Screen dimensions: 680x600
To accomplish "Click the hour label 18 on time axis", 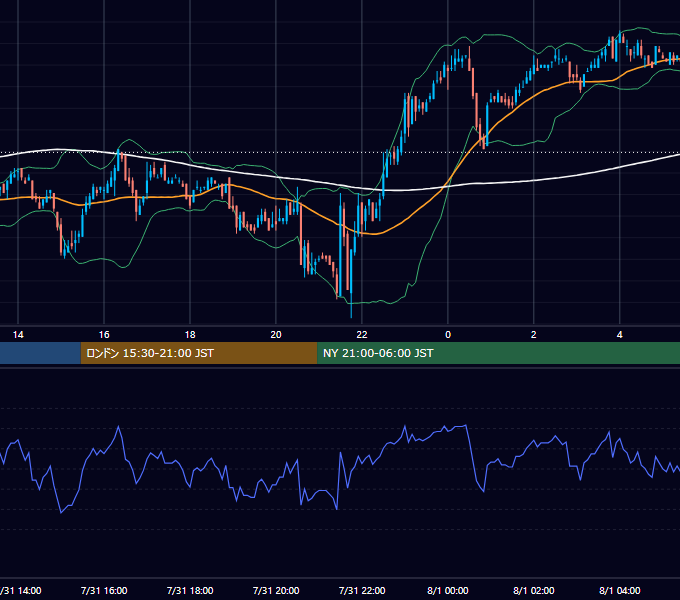I will [x=190, y=335].
